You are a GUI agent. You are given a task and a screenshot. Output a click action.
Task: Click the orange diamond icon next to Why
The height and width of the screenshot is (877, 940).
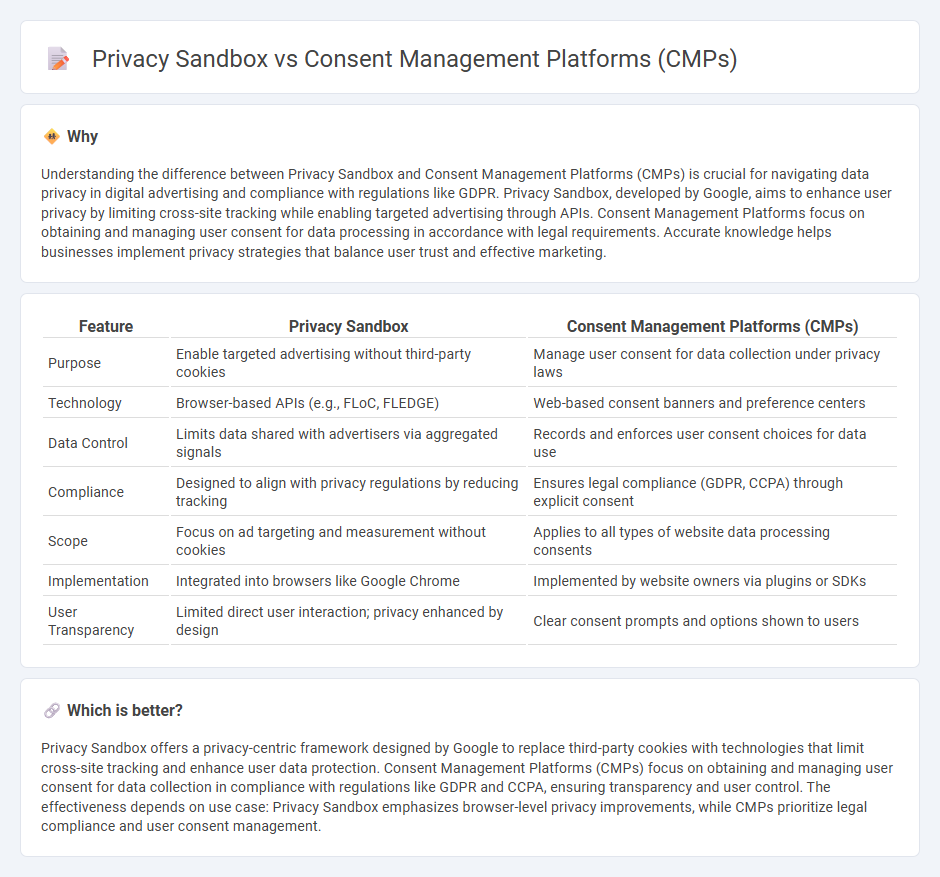[52, 137]
